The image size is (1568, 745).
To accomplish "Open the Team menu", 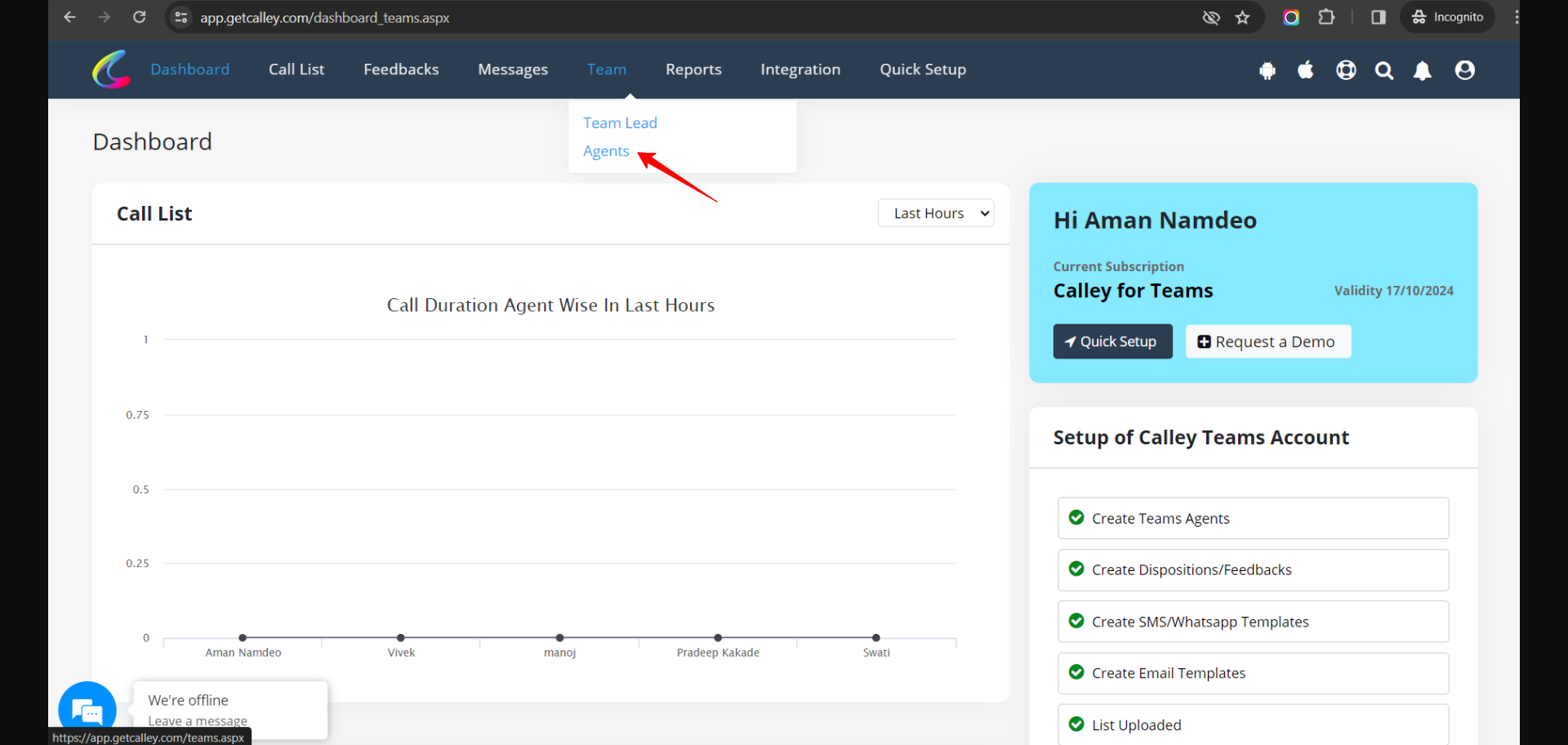I will (x=607, y=69).
